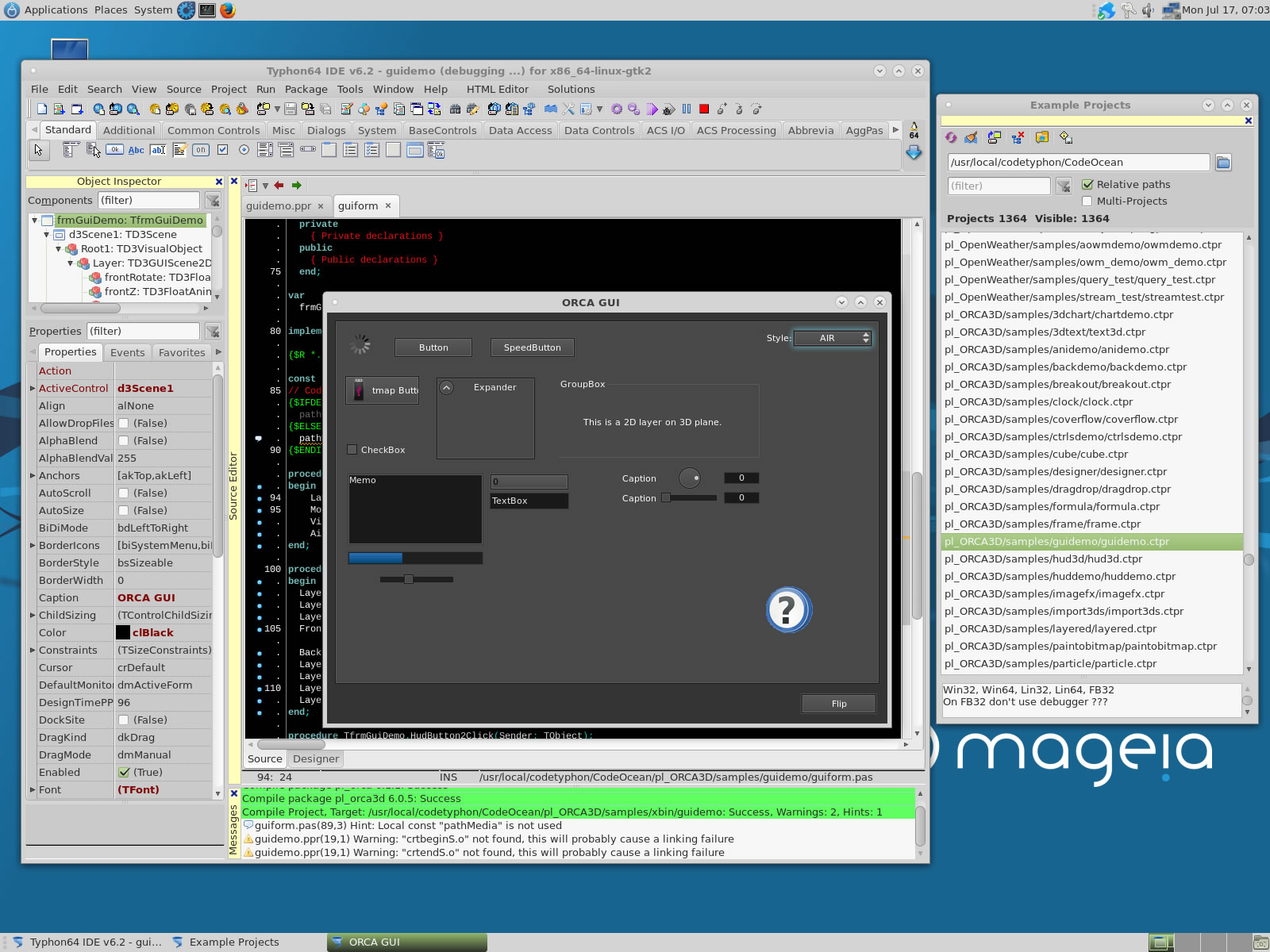Open the Package menu
Screen dimensions: 1270x952
[306, 90]
